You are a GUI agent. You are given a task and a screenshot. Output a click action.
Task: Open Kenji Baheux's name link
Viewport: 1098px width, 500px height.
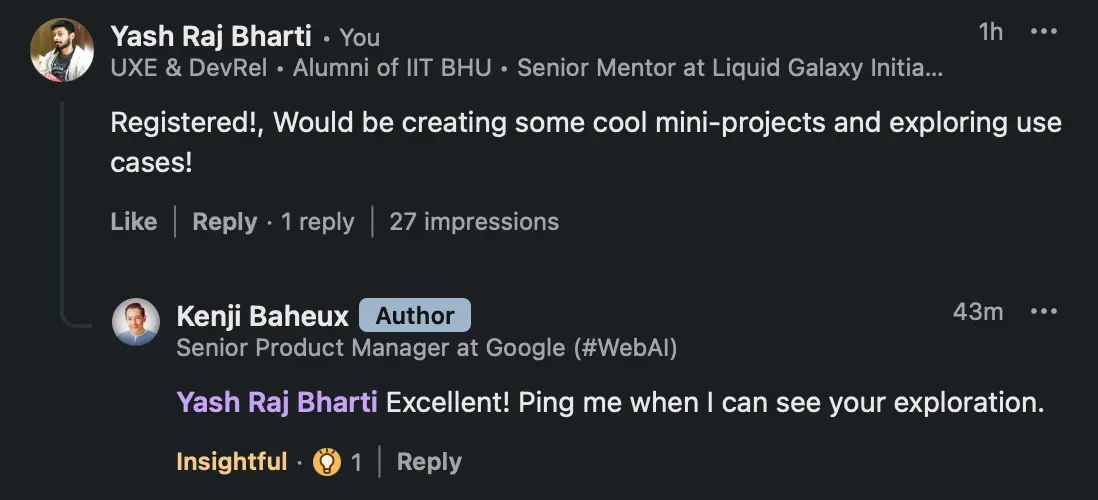[x=263, y=317]
